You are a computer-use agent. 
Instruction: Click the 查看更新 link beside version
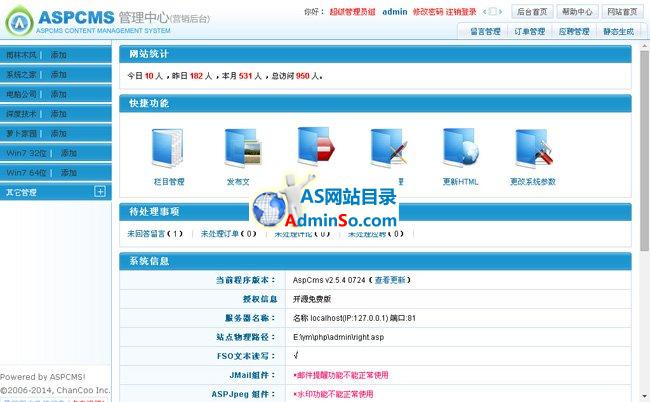[x=390, y=280]
